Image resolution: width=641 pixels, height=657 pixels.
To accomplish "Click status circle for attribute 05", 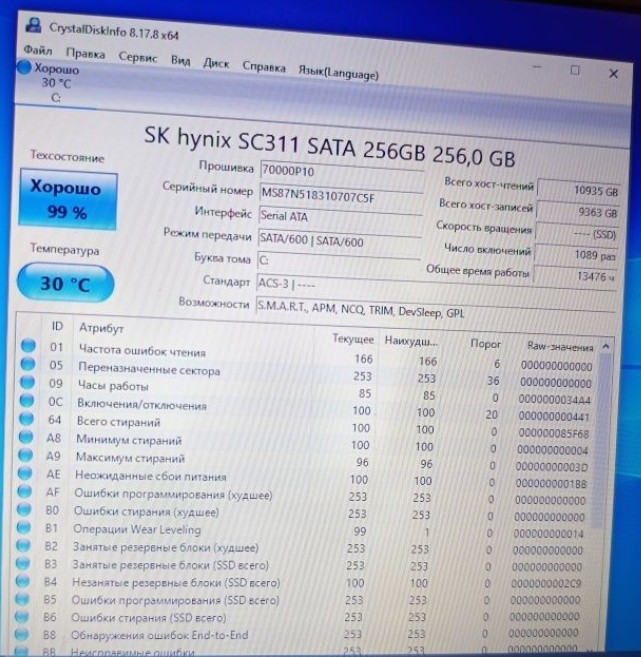I will coord(28,363).
